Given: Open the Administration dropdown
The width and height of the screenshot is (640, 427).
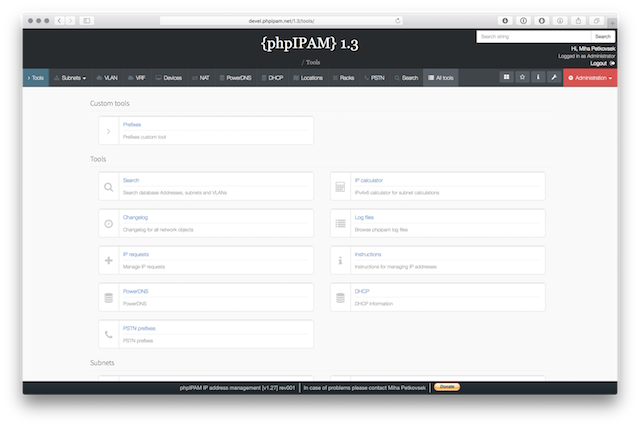Looking at the screenshot, I should pyautogui.click(x=590, y=77).
